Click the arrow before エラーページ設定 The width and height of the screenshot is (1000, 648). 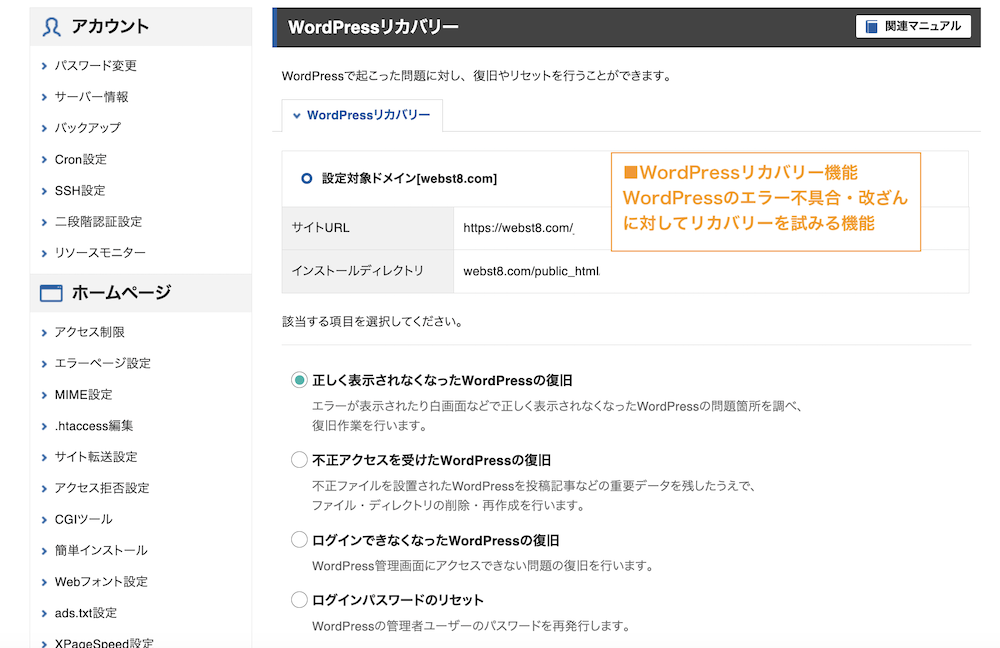click(x=44, y=364)
